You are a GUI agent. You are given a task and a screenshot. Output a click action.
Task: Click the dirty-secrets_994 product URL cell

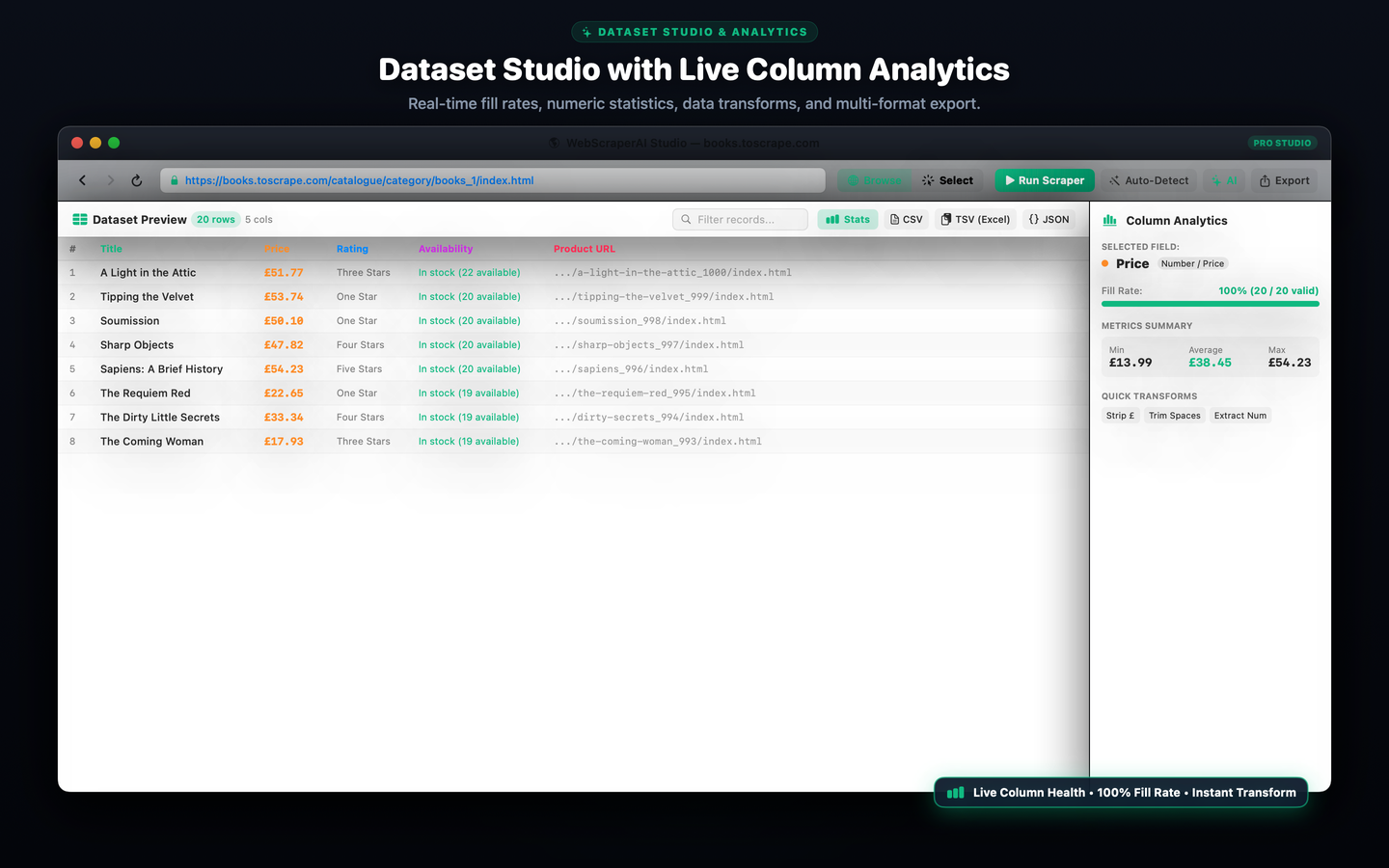[x=649, y=418]
